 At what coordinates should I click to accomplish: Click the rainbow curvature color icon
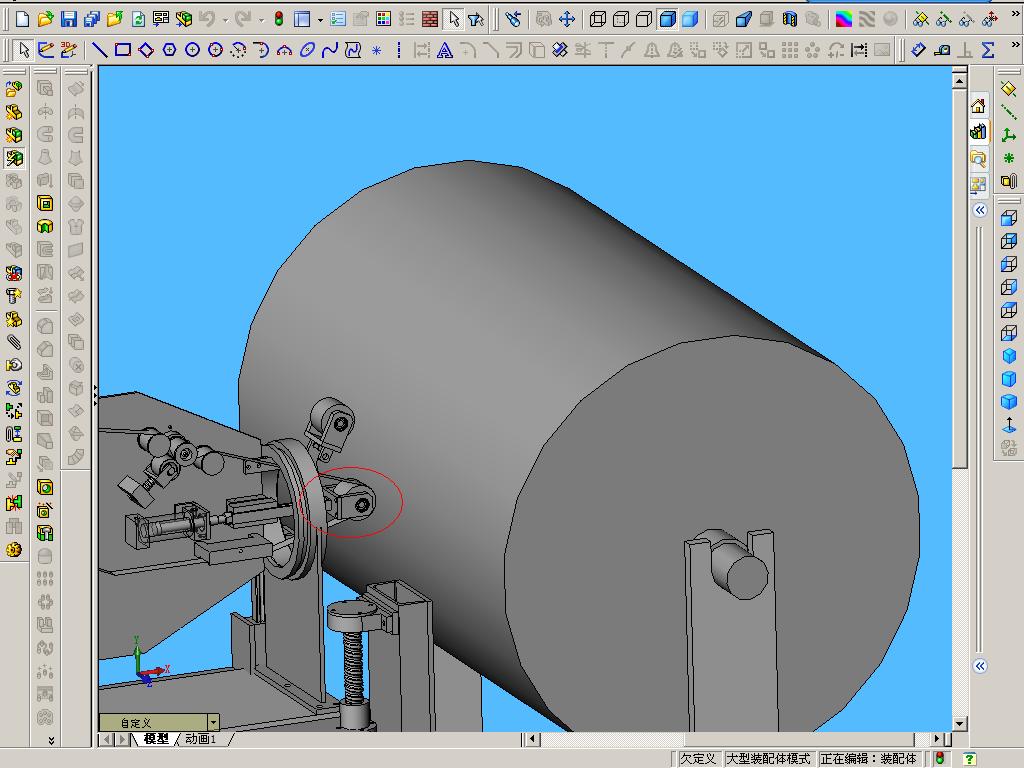(844, 20)
